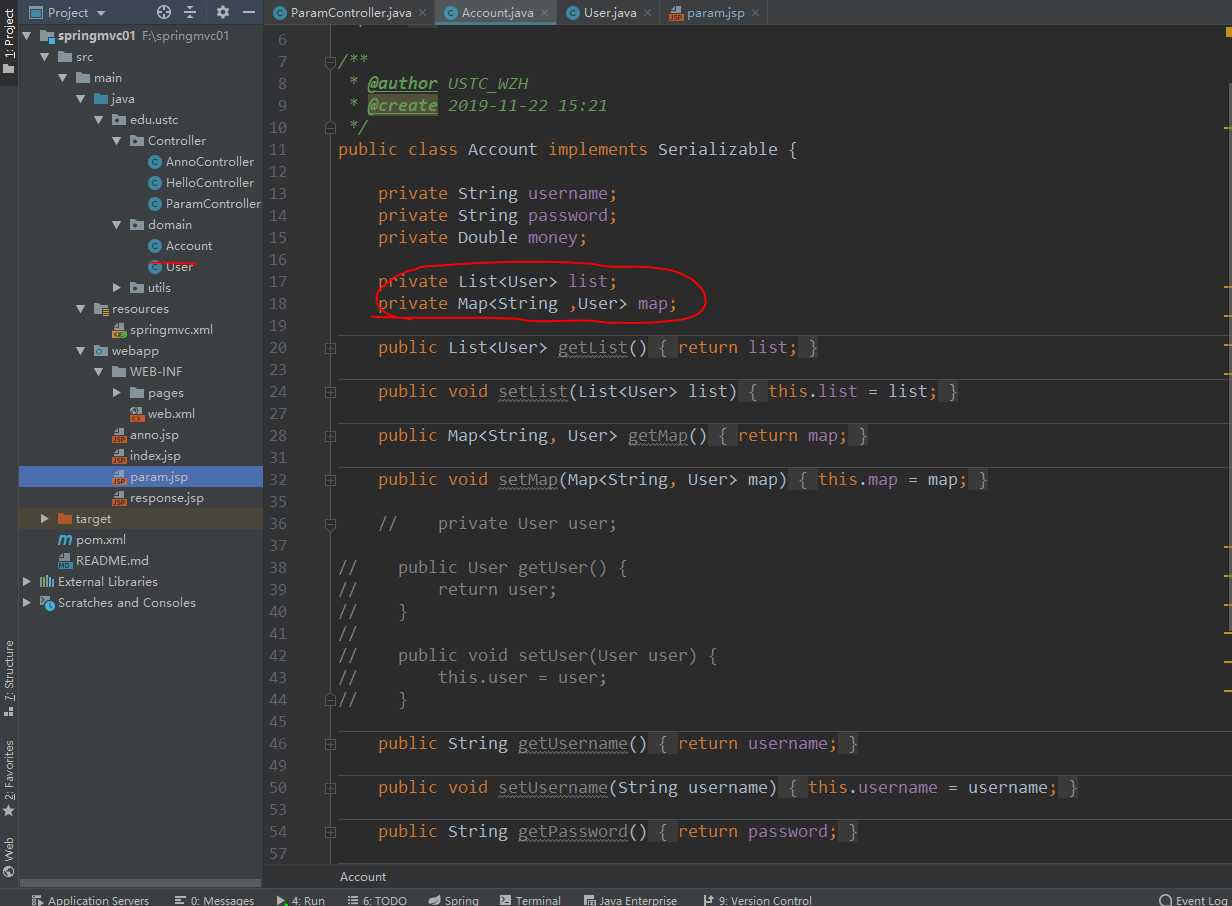Screen dimensions: 1232x906
Task: Expand the pages folder arrow
Action: click(117, 393)
